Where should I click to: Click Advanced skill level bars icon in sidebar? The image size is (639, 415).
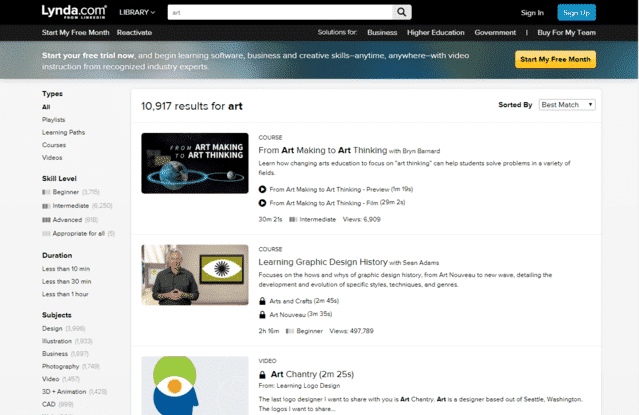pyautogui.click(x=46, y=220)
